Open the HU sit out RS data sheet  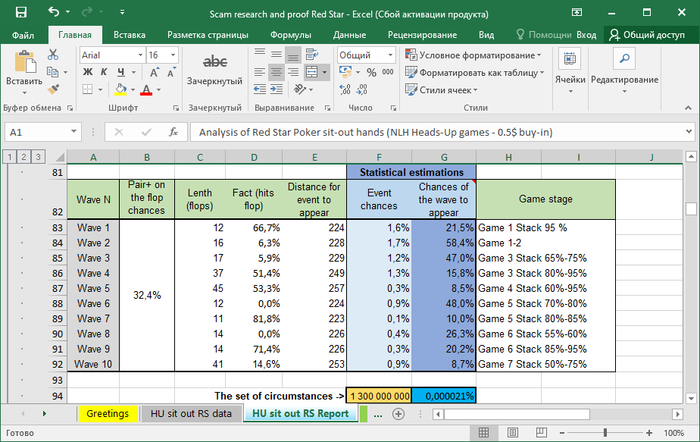tap(191, 414)
